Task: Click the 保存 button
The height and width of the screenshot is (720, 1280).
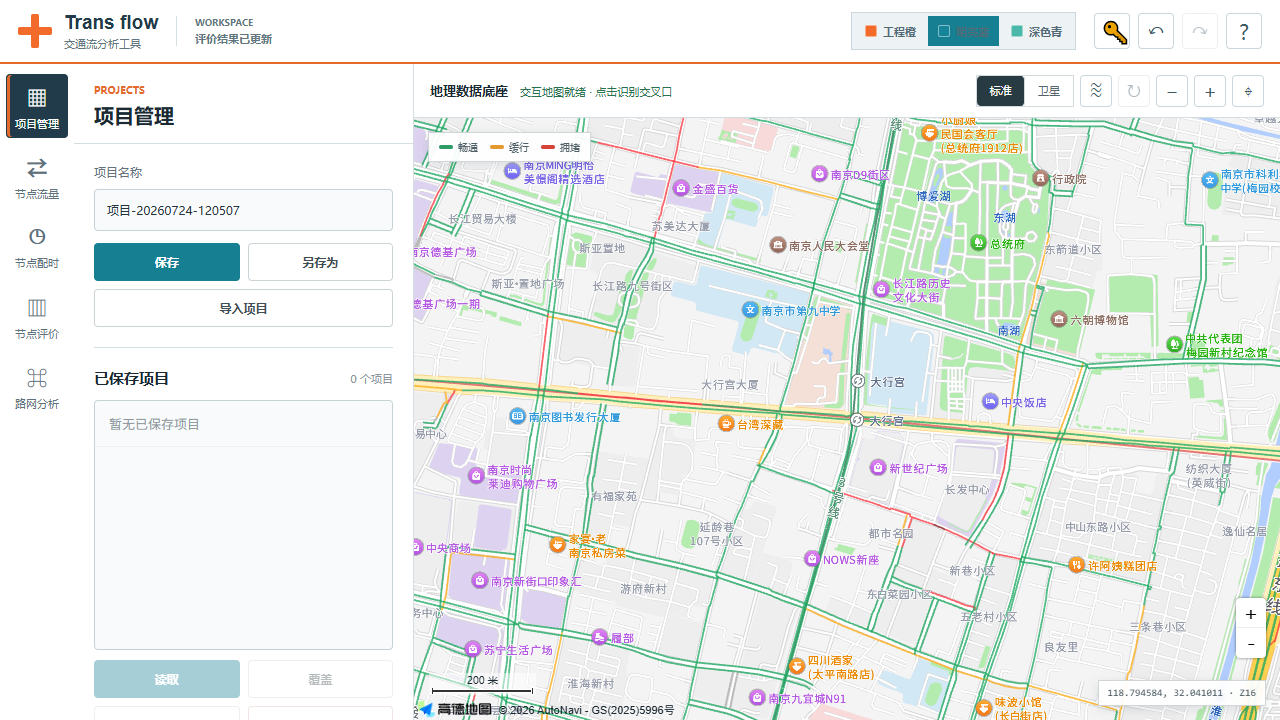Action: 167,262
